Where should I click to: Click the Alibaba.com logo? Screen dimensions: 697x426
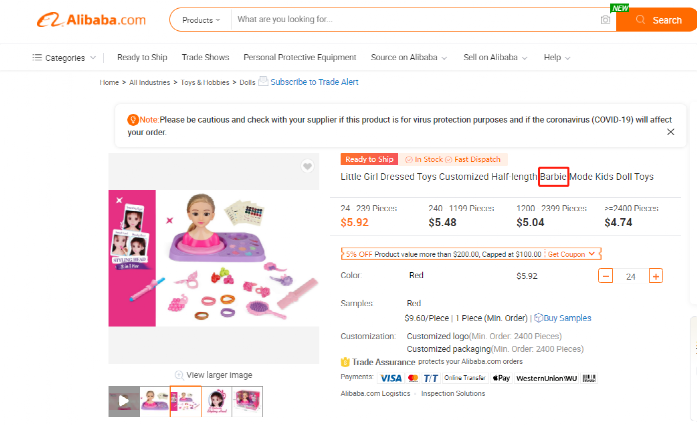tap(91, 20)
